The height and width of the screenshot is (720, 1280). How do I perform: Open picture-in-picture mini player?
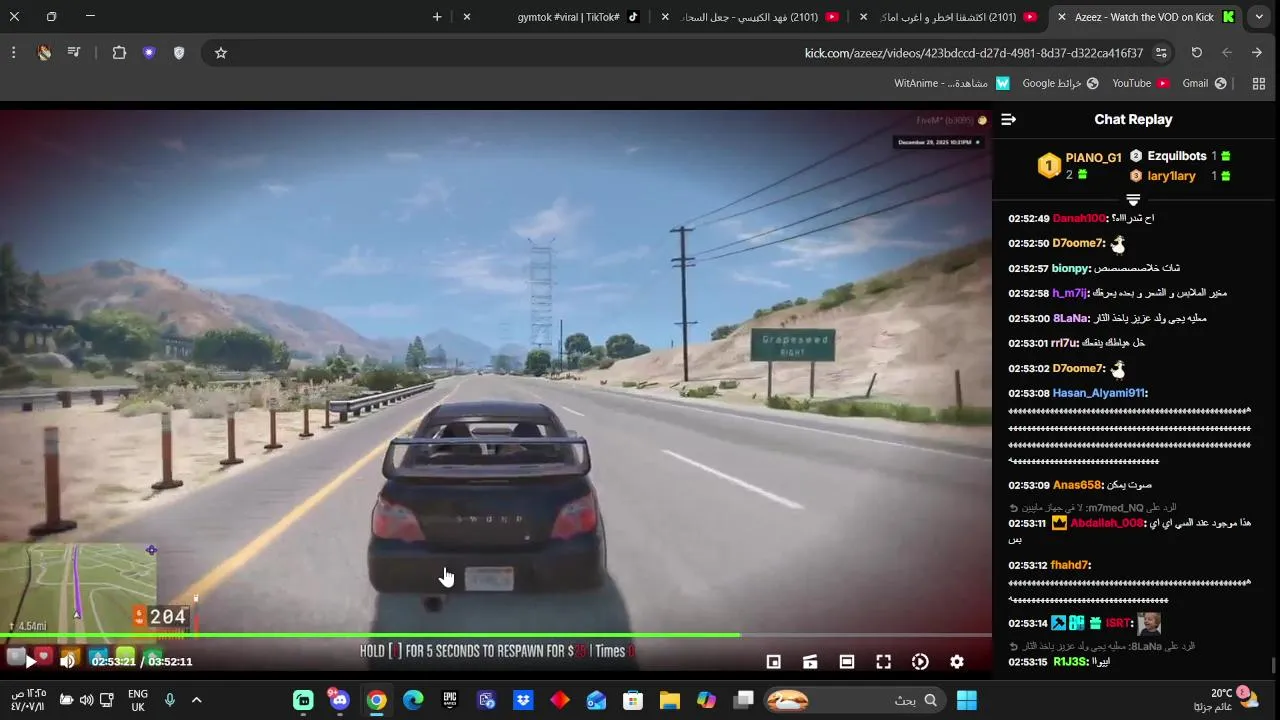tap(773, 661)
